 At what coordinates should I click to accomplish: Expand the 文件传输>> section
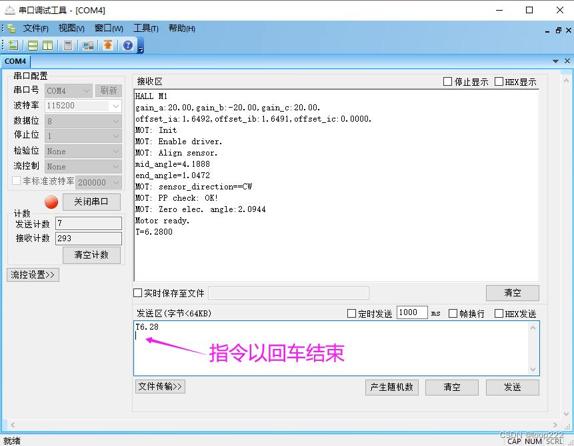click(x=160, y=386)
